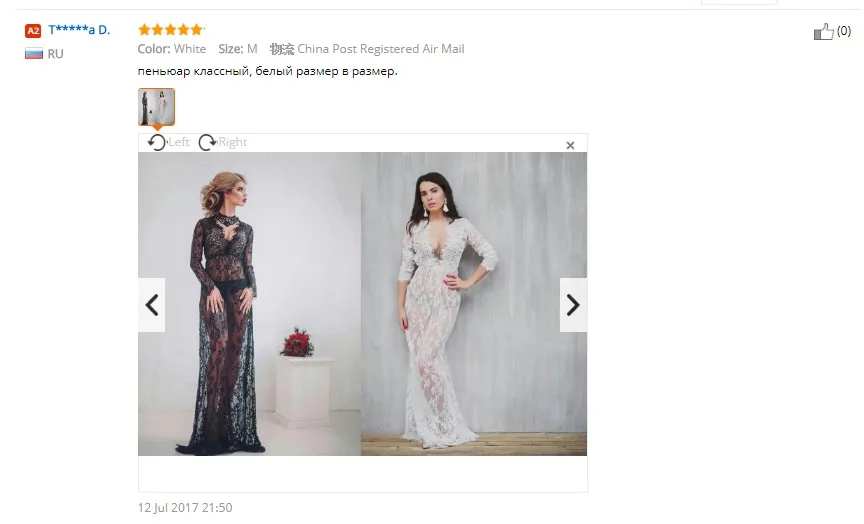
Task: Click the black lace dress photo
Action: click(250, 304)
